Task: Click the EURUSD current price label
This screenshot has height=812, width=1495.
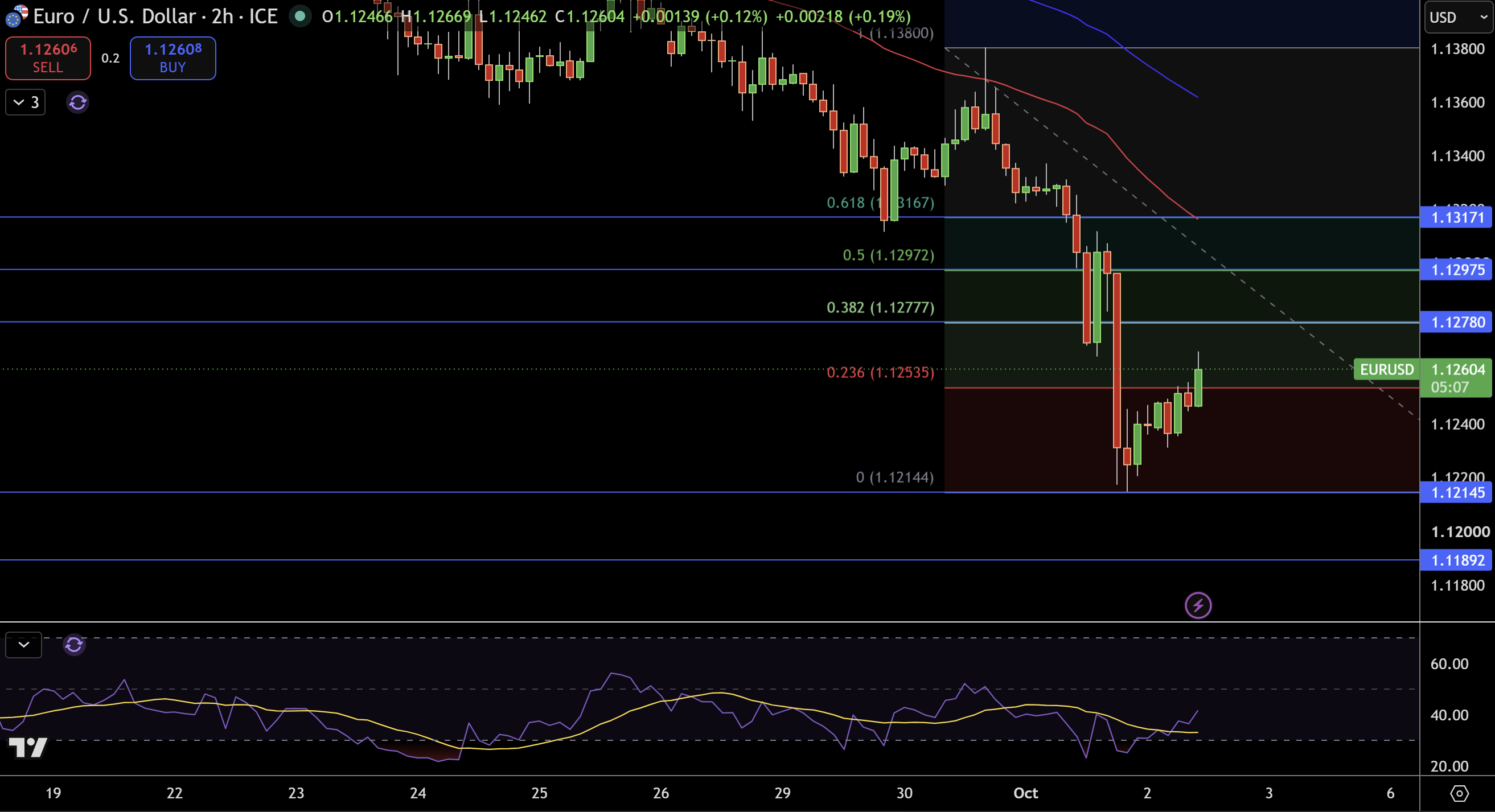Action: [1386, 369]
